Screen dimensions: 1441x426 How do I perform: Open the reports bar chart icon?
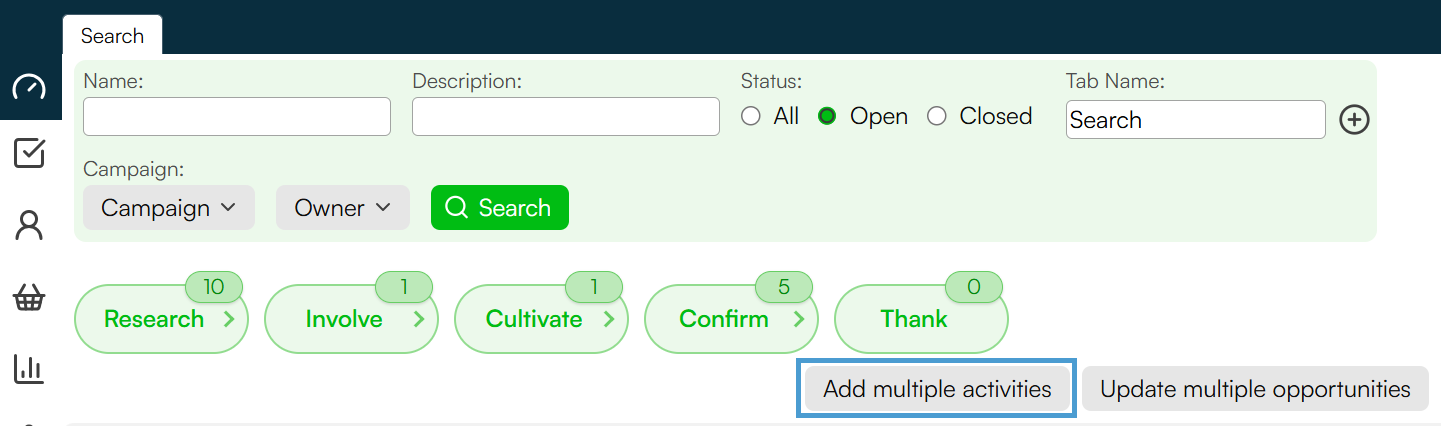pyautogui.click(x=29, y=368)
